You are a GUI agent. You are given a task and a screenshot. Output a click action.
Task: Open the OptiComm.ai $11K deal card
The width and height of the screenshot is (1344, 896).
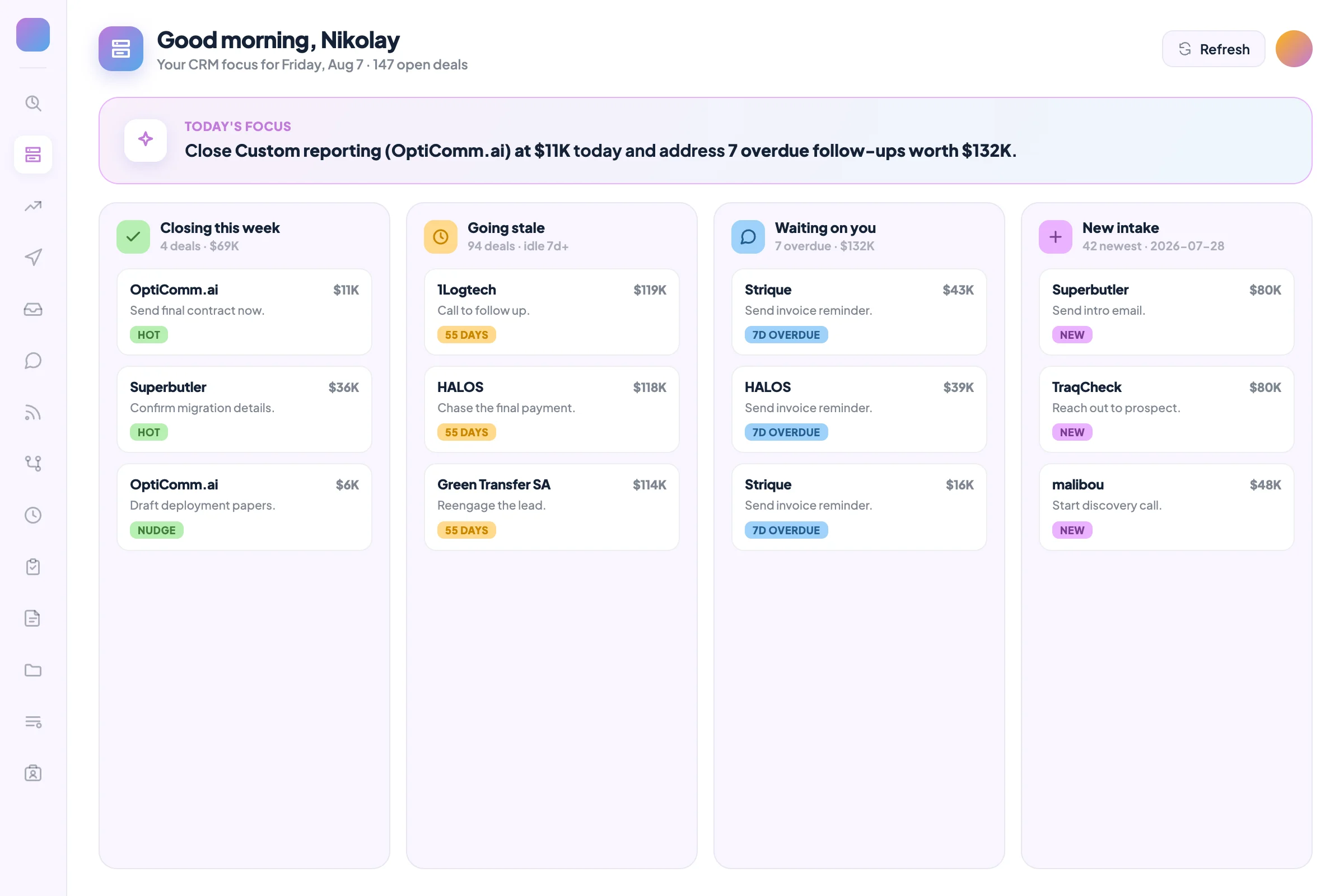point(245,312)
